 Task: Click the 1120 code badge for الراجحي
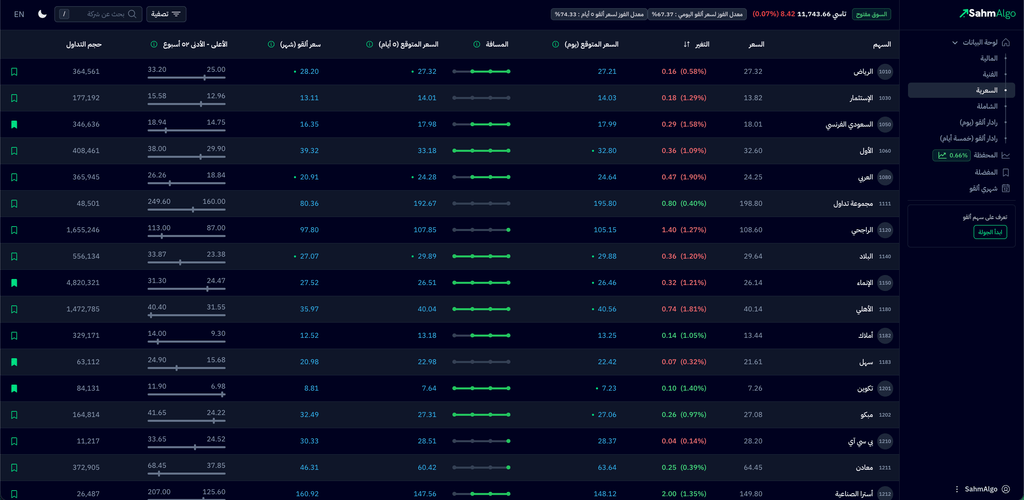(x=884, y=230)
